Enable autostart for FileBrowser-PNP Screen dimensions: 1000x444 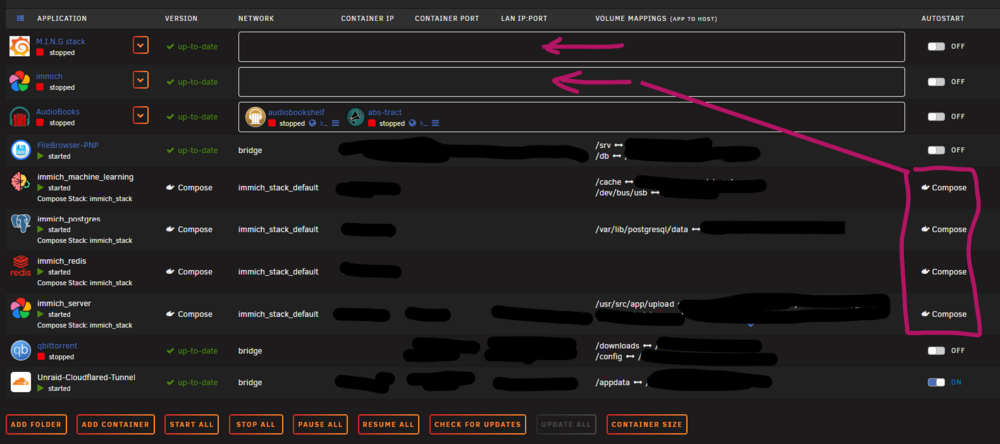[x=936, y=151]
